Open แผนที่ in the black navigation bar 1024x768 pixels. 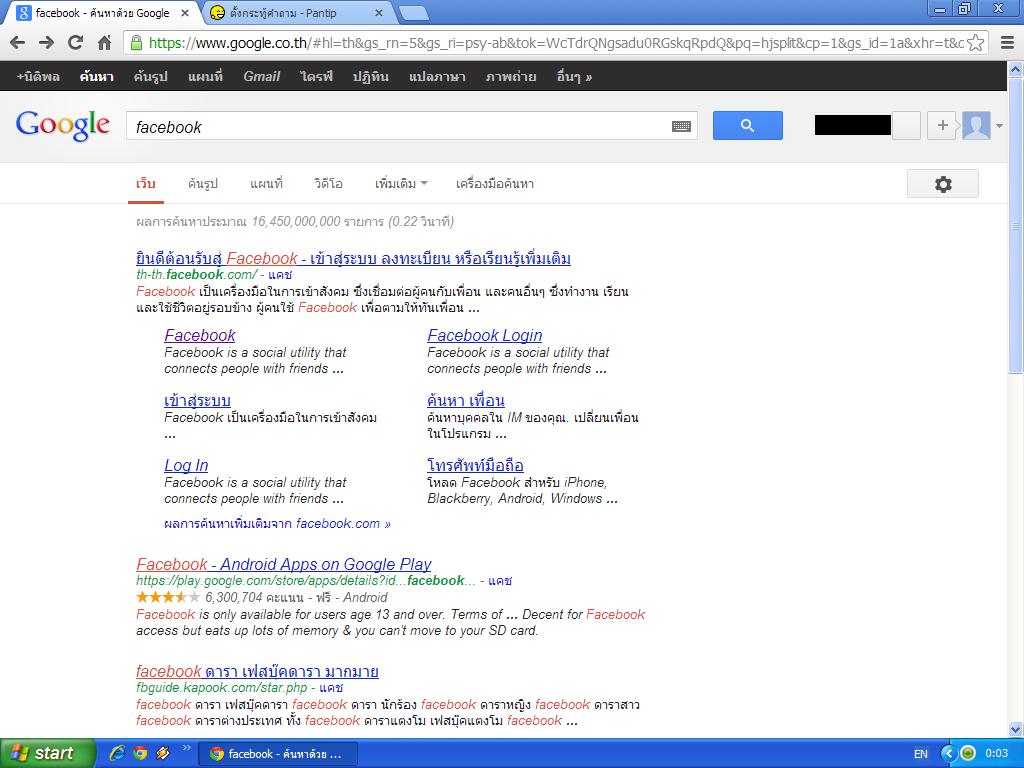(205, 76)
